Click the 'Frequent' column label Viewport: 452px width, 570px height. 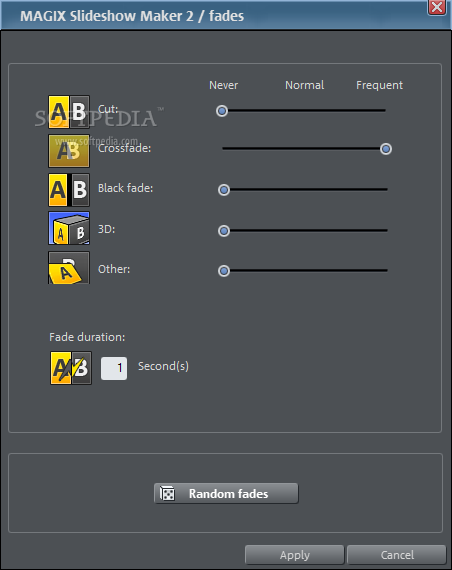pyautogui.click(x=379, y=85)
